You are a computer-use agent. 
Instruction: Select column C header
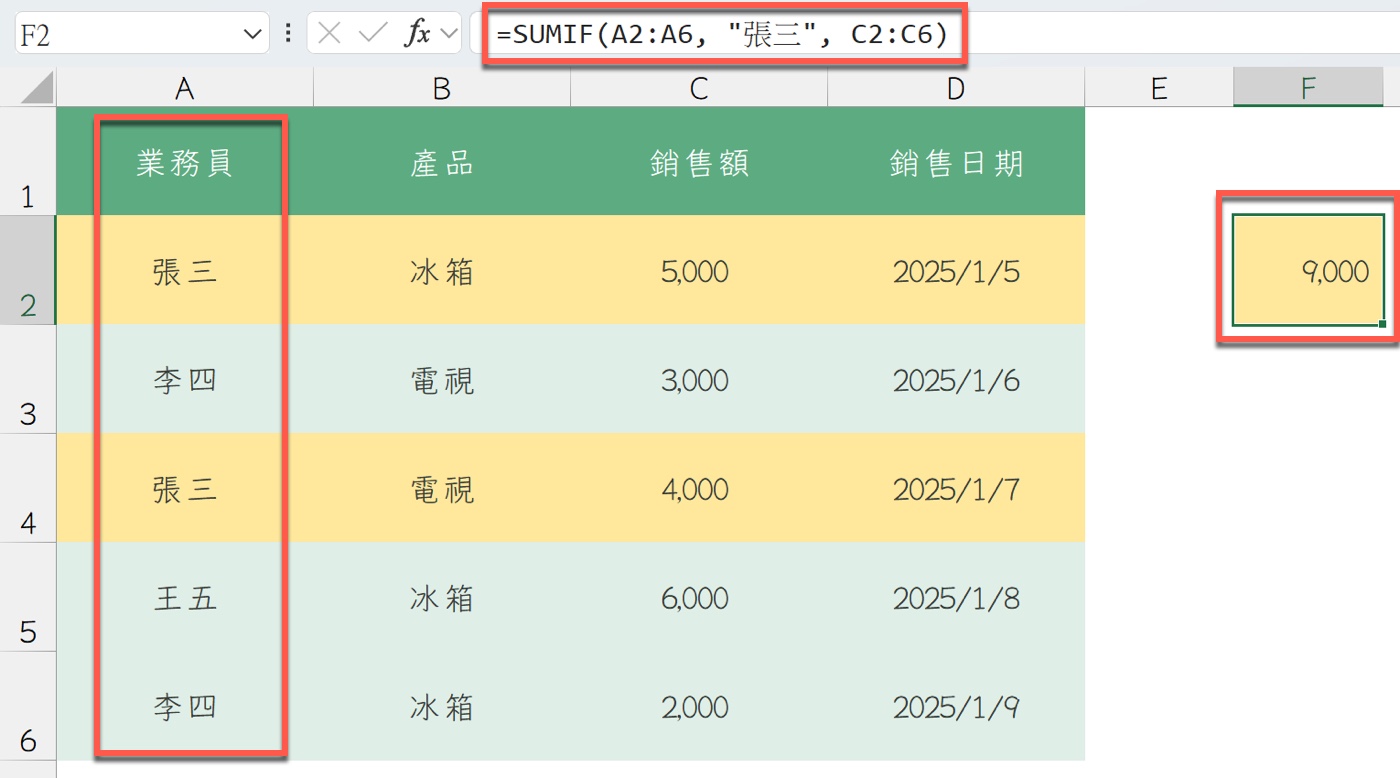698,89
